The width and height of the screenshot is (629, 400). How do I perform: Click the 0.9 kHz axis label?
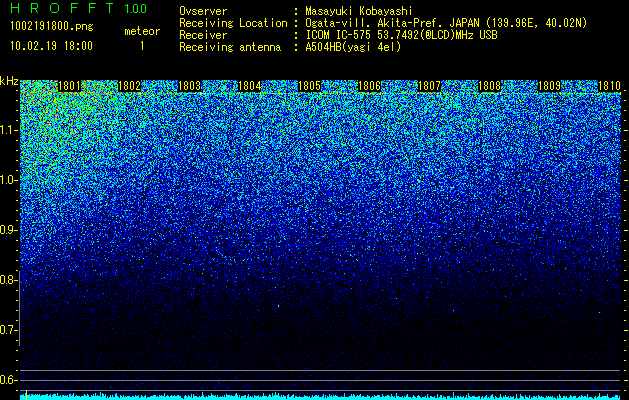click(8, 230)
